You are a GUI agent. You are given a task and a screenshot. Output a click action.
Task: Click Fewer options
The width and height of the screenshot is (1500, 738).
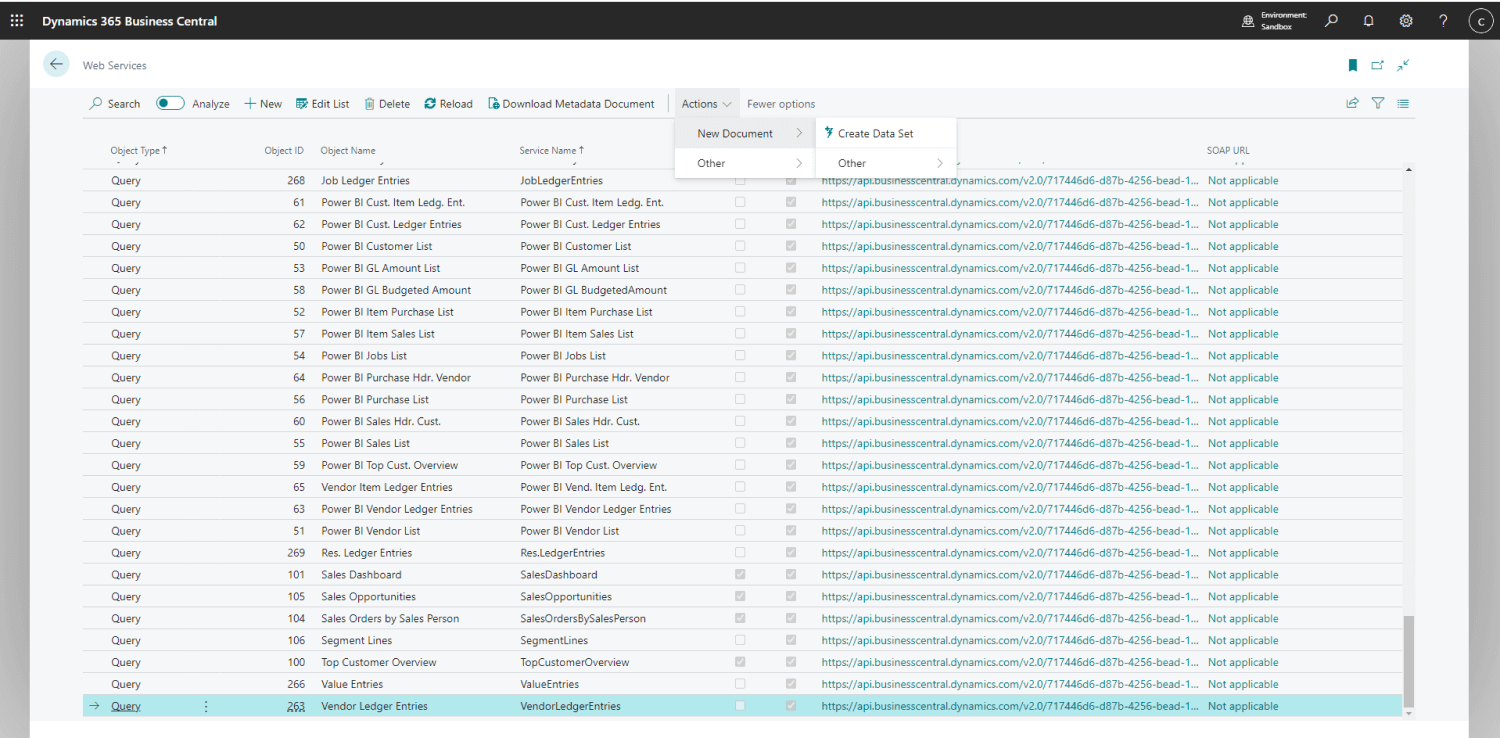pos(781,103)
